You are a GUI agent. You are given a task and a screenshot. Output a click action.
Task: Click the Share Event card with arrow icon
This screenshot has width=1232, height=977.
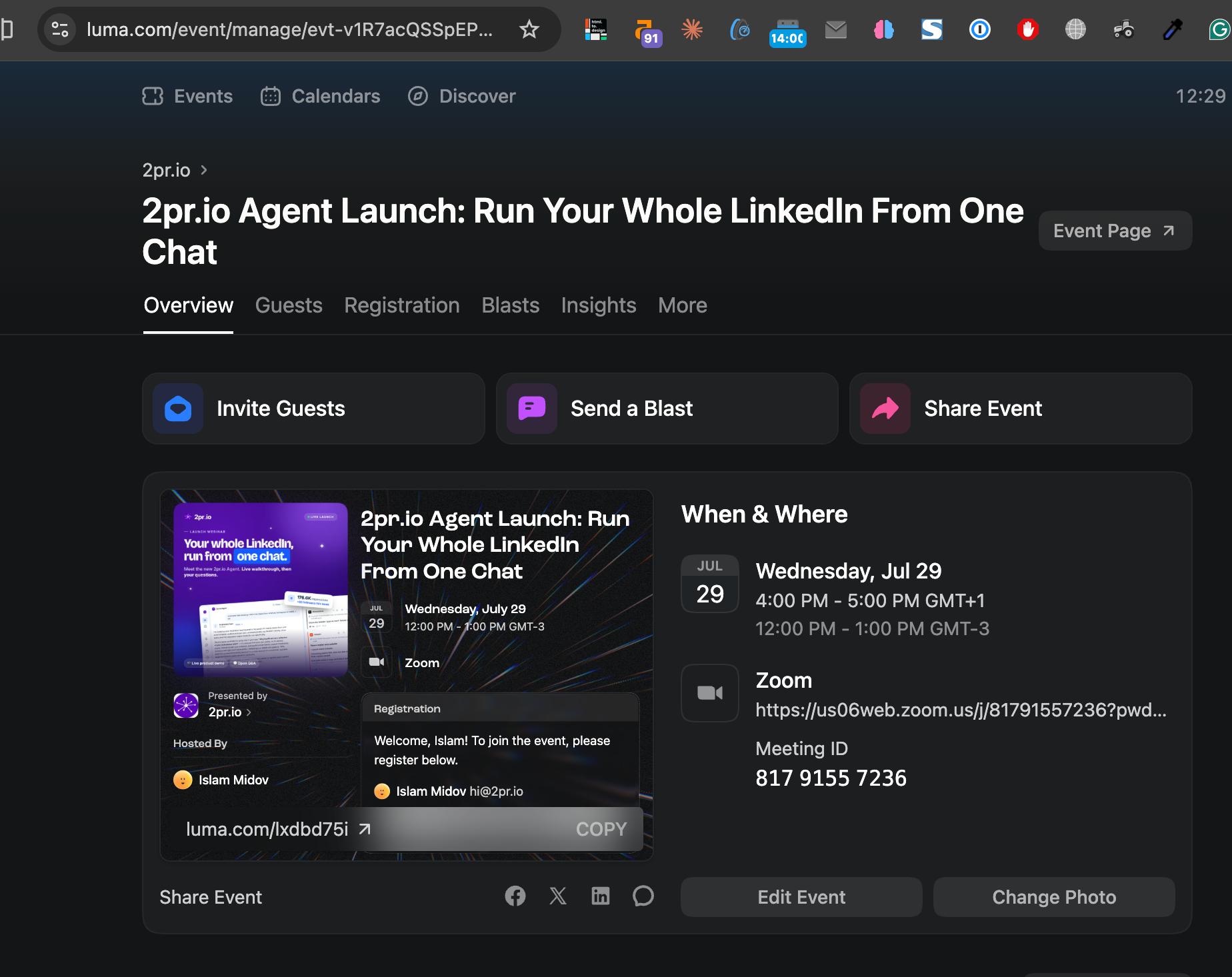[1021, 409]
